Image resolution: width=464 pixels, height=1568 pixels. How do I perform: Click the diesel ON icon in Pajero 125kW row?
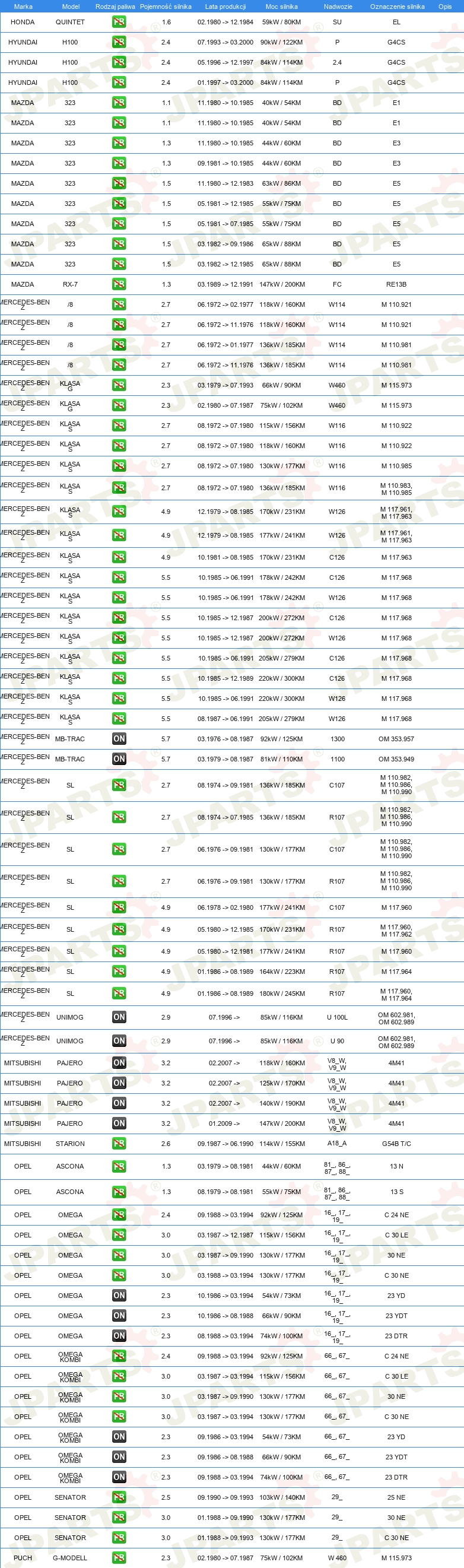point(119,1083)
